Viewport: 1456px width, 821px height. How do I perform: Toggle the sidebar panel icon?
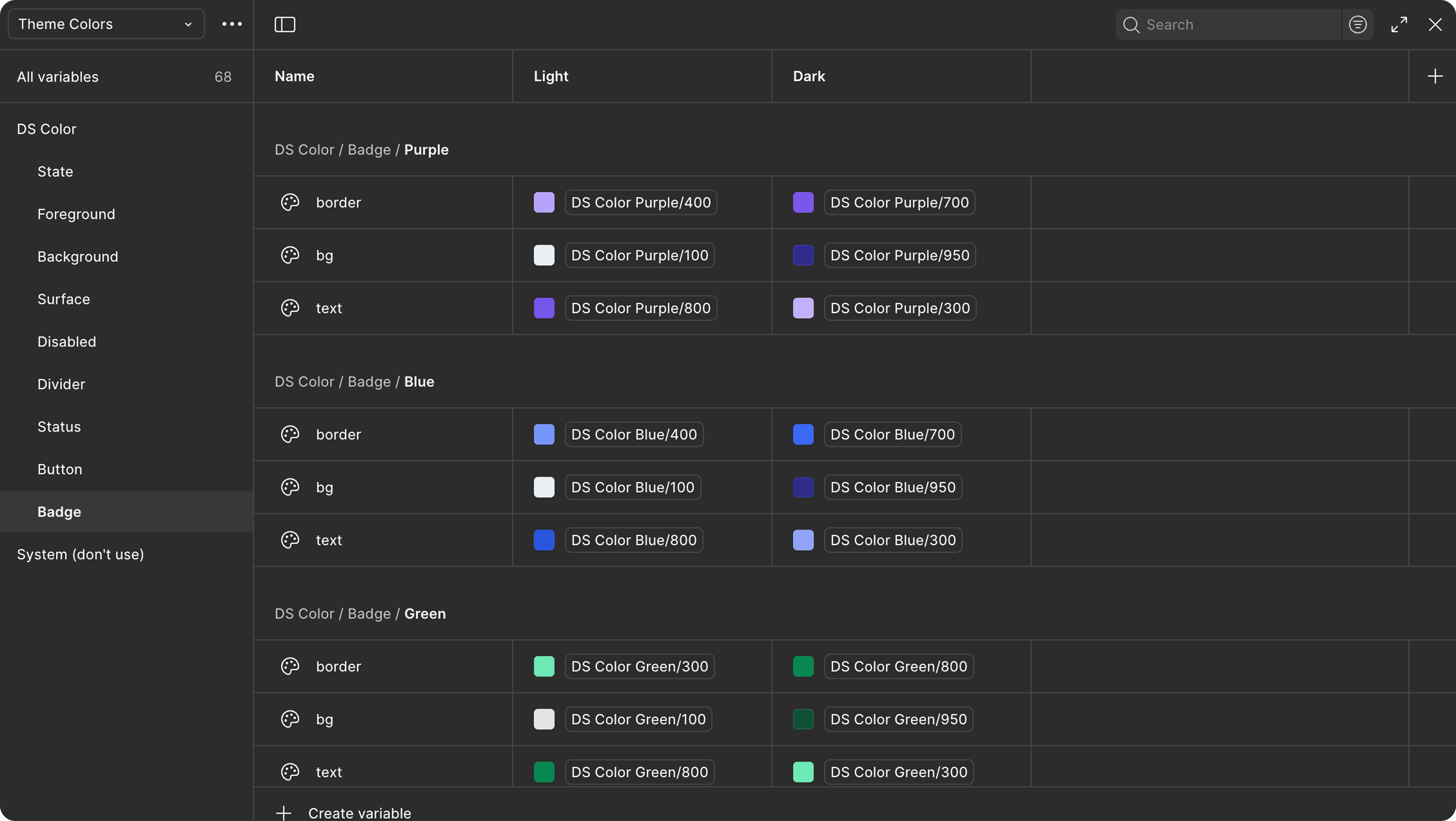click(x=285, y=24)
